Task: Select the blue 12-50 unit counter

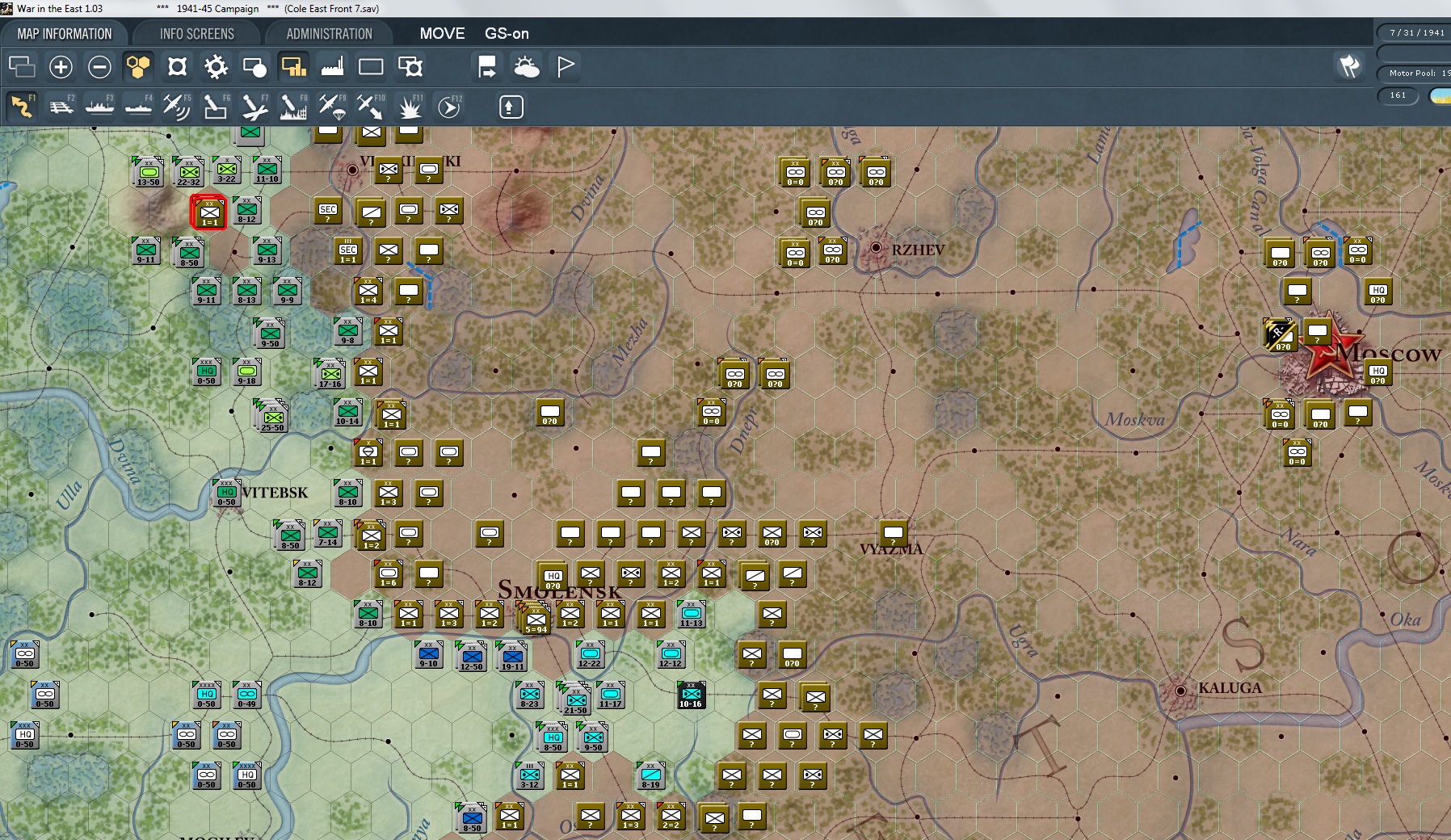Action: pos(471,657)
